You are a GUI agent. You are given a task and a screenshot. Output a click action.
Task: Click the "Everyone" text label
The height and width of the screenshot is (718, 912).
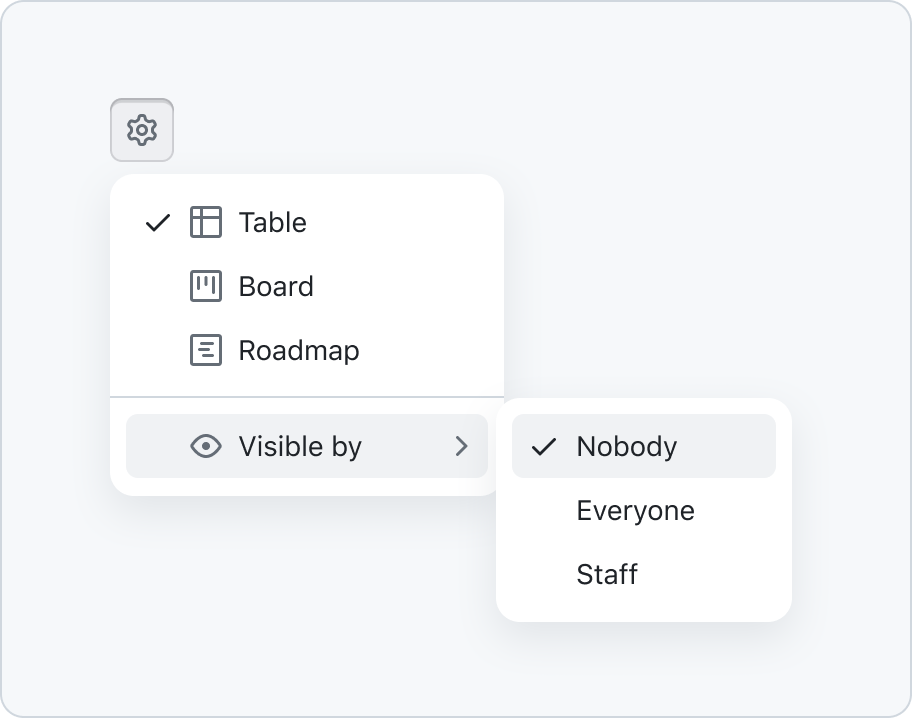[636, 511]
